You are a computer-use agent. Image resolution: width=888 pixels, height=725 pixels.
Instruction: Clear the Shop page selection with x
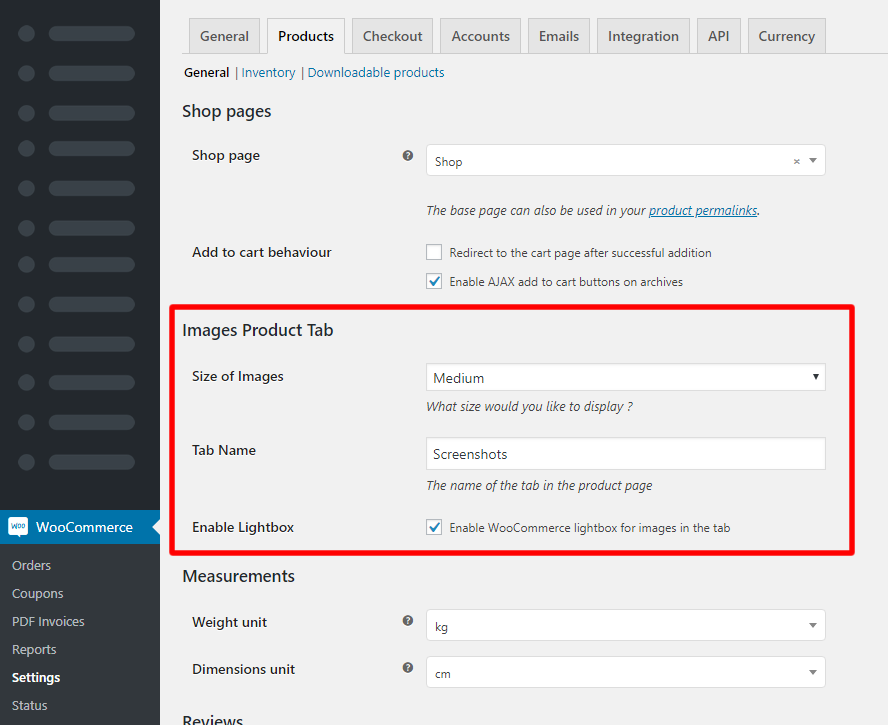click(x=797, y=161)
